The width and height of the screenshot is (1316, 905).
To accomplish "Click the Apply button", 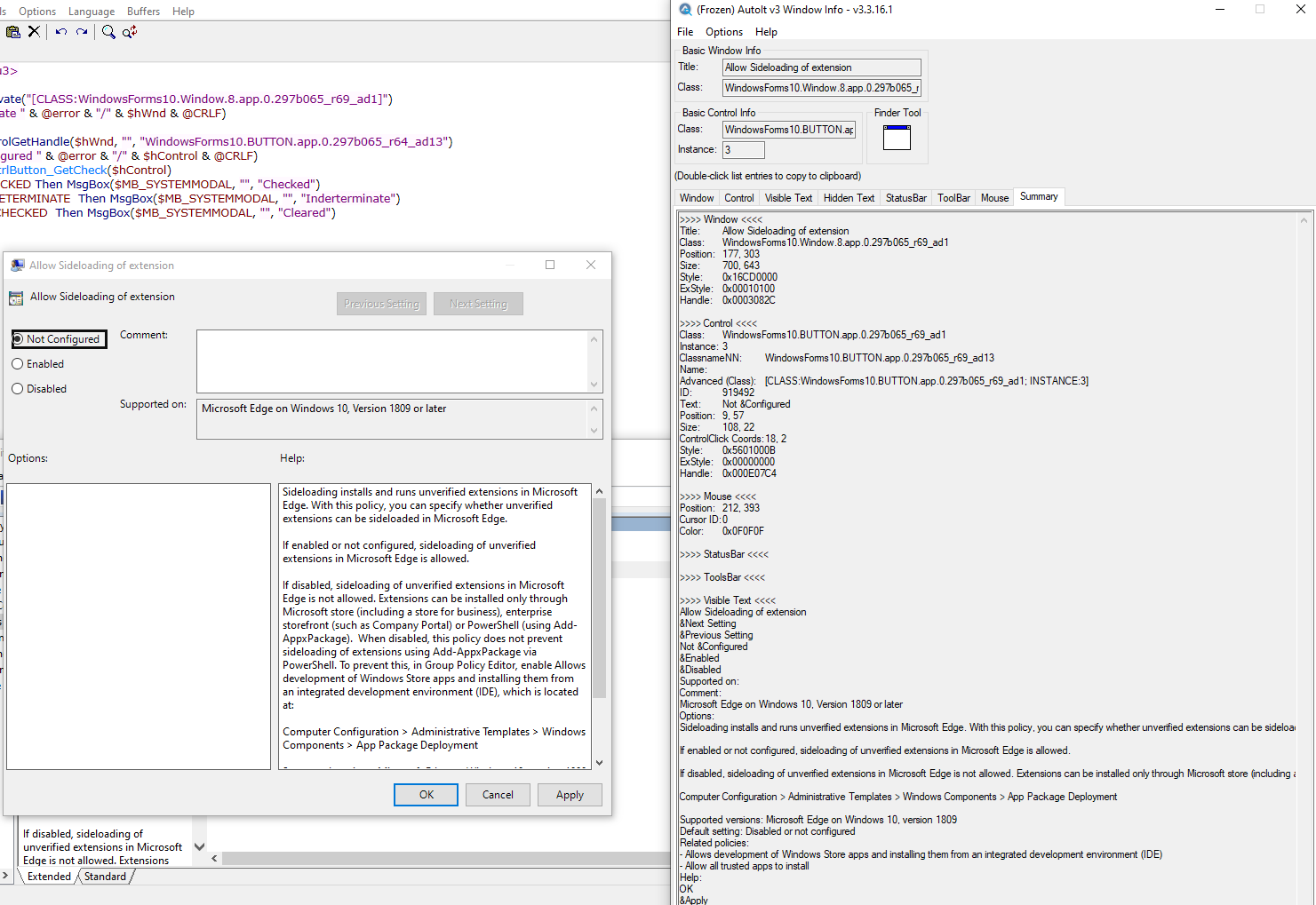I will (570, 795).
